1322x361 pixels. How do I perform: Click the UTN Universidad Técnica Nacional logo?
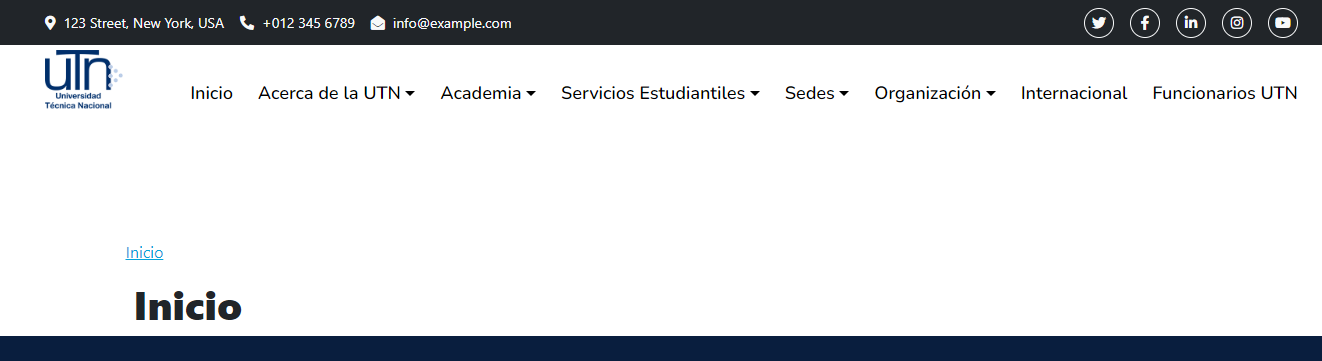tap(83, 79)
